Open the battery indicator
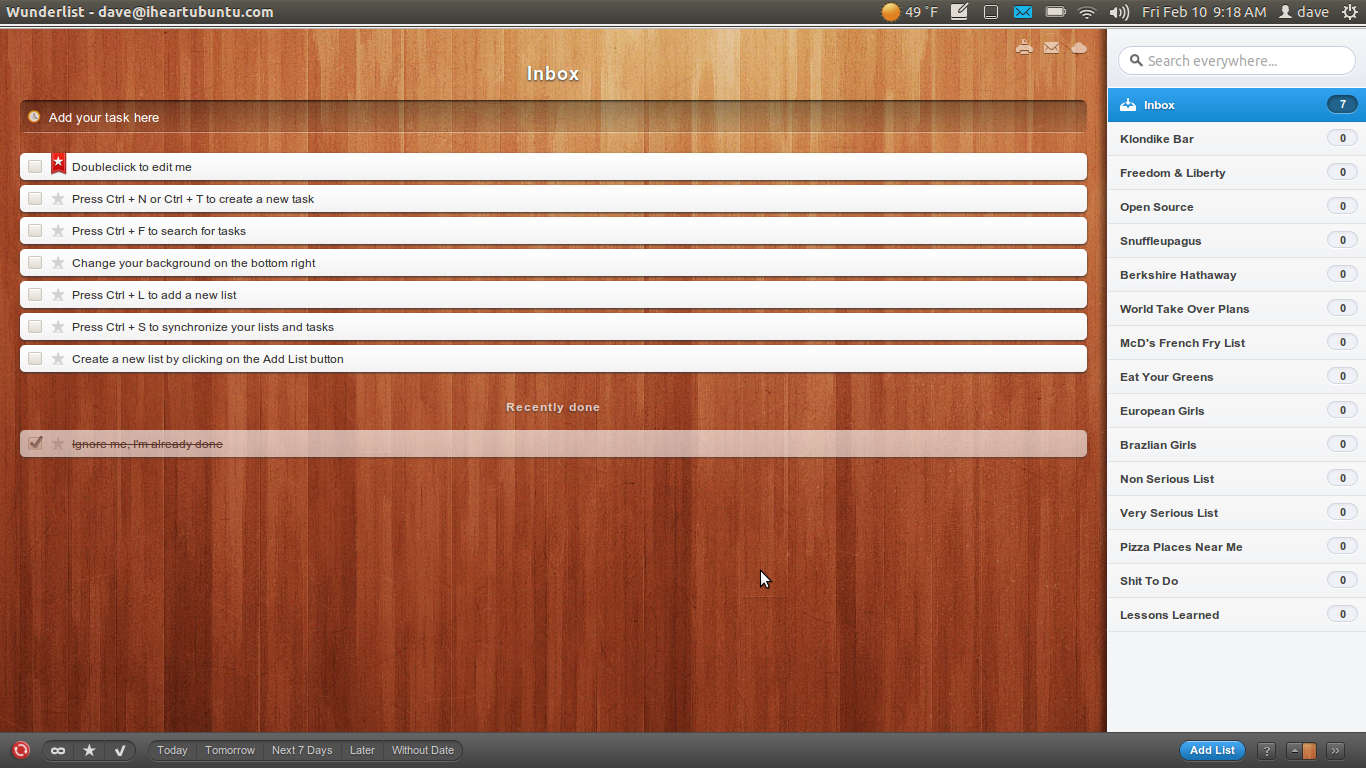The height and width of the screenshot is (768, 1366). [1055, 12]
